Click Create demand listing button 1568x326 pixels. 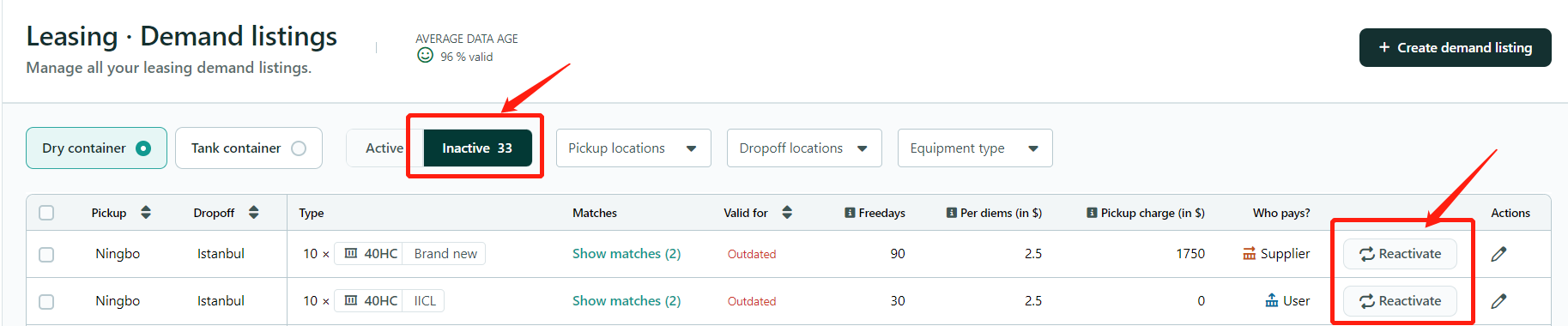point(1456,48)
